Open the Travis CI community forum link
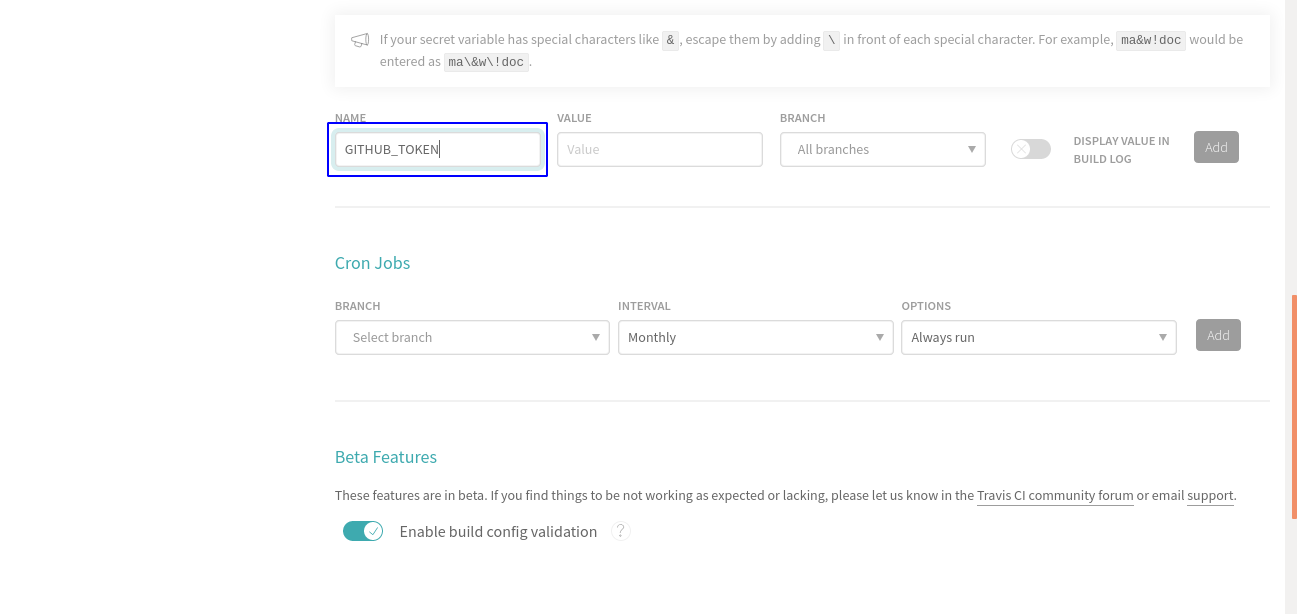The image size is (1297, 614). pos(1055,495)
